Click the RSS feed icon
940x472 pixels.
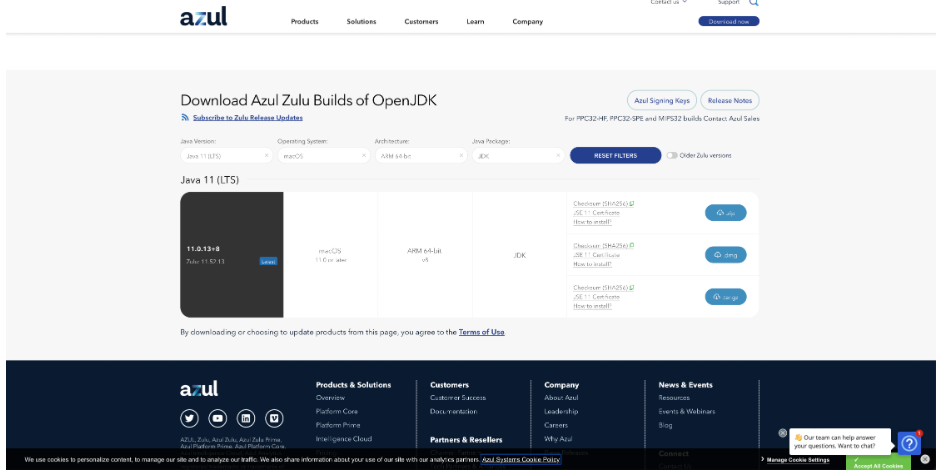click(185, 118)
